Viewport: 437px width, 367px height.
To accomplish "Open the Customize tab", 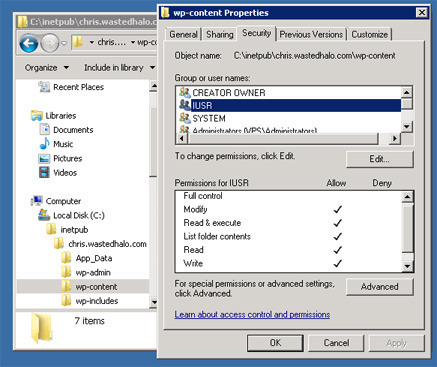I will (x=370, y=34).
